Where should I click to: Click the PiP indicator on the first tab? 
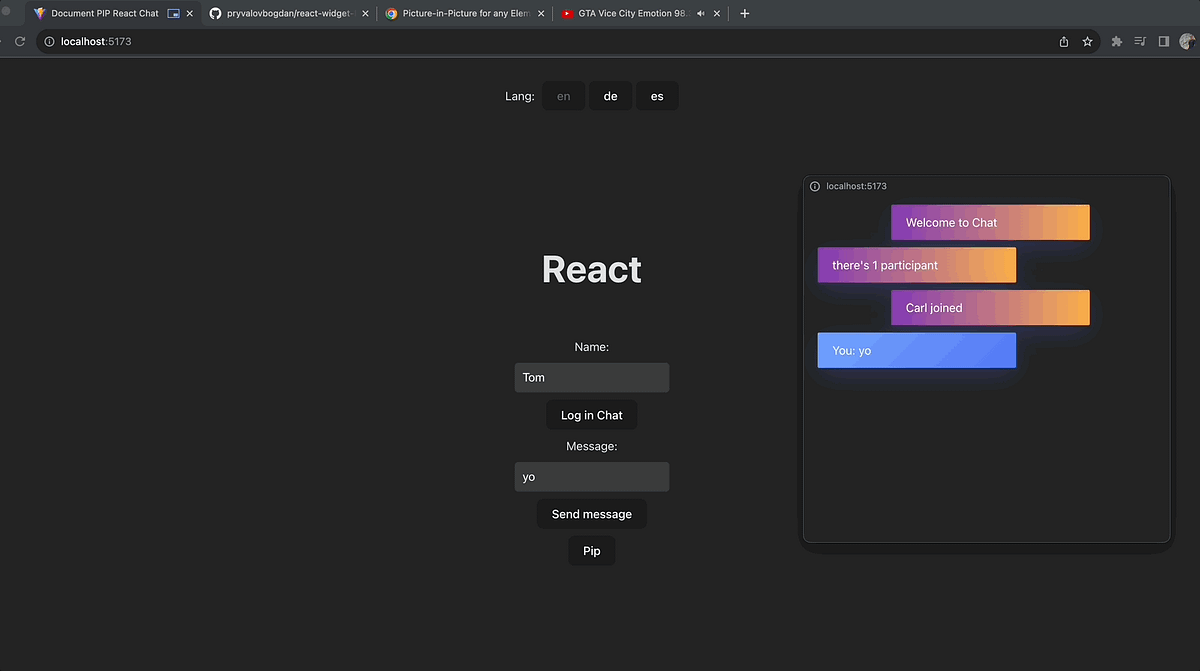pos(171,13)
